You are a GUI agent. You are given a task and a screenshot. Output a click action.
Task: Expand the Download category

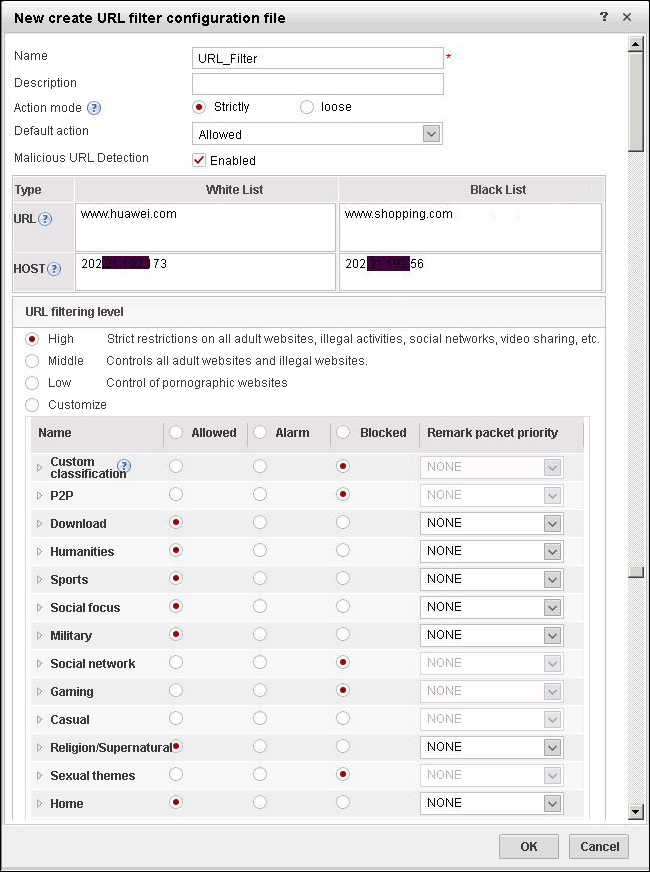(x=39, y=523)
